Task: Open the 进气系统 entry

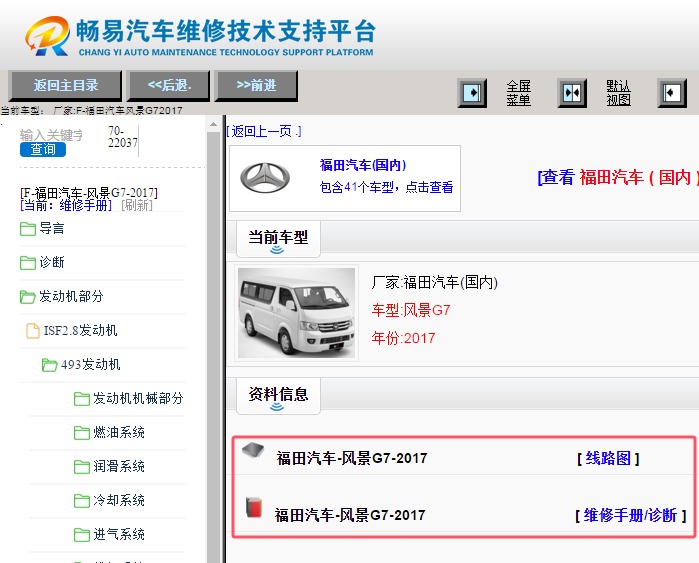Action: click(119, 534)
